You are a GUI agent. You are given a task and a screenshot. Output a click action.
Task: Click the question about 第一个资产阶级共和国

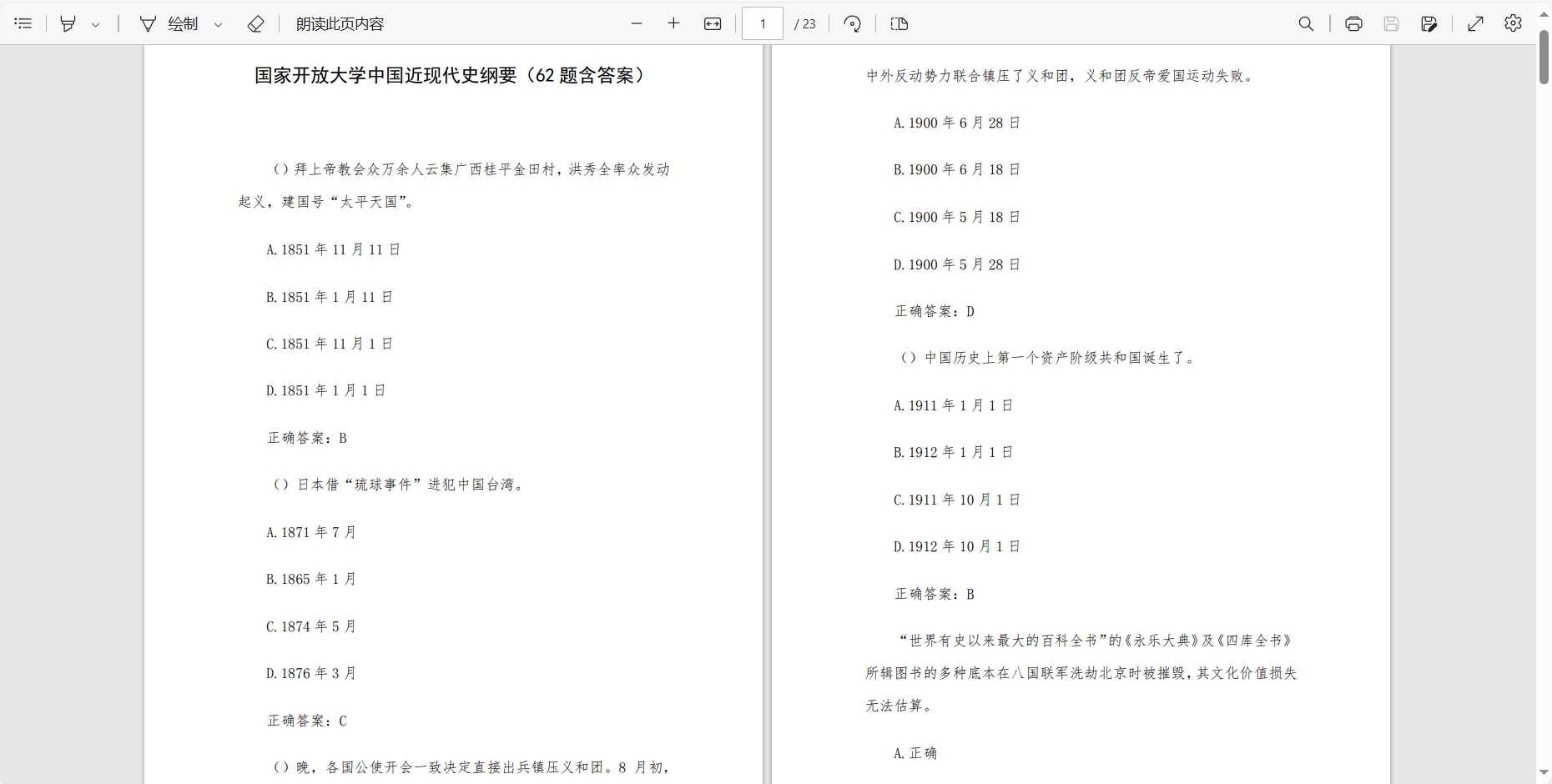coord(1049,358)
